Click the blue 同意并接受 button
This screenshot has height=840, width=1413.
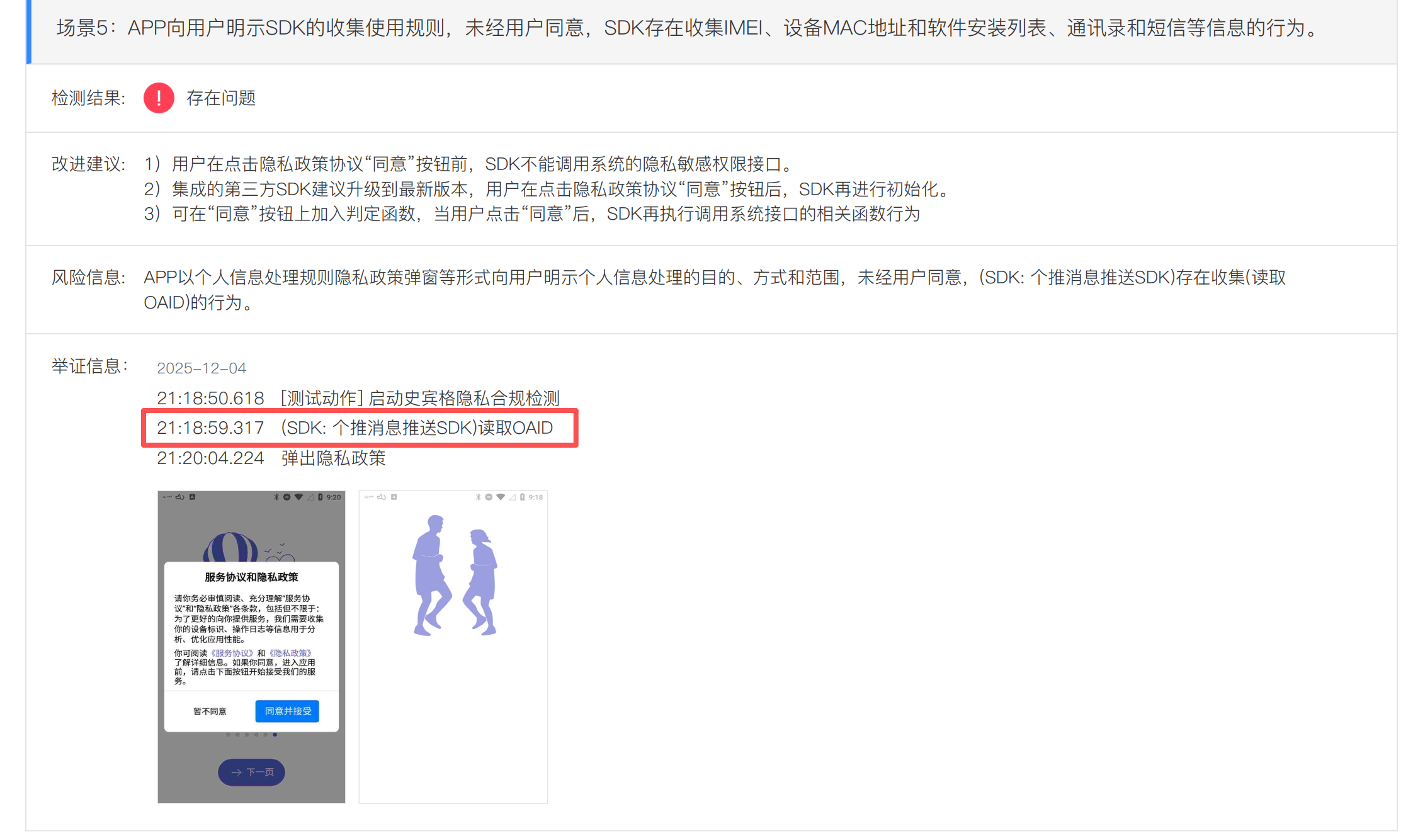tap(287, 711)
